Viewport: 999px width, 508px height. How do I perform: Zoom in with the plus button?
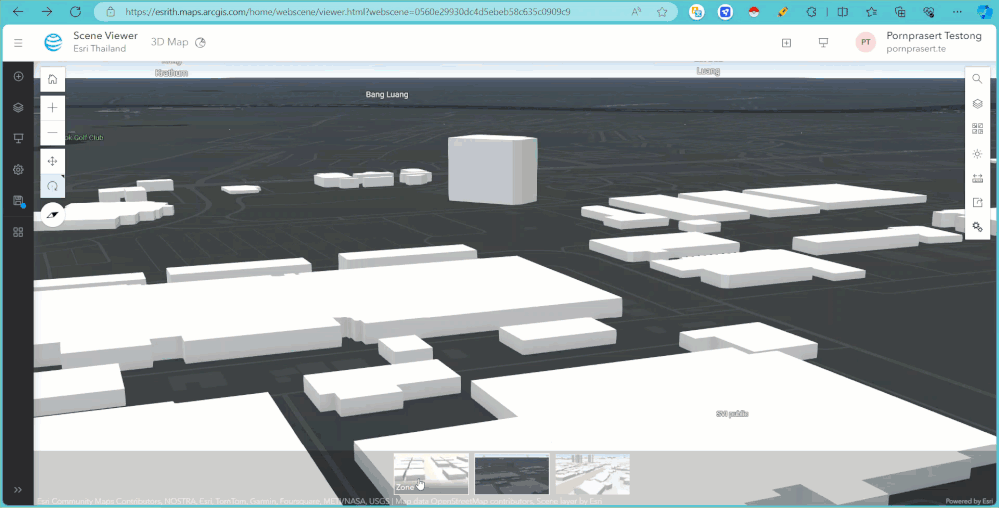(52, 108)
